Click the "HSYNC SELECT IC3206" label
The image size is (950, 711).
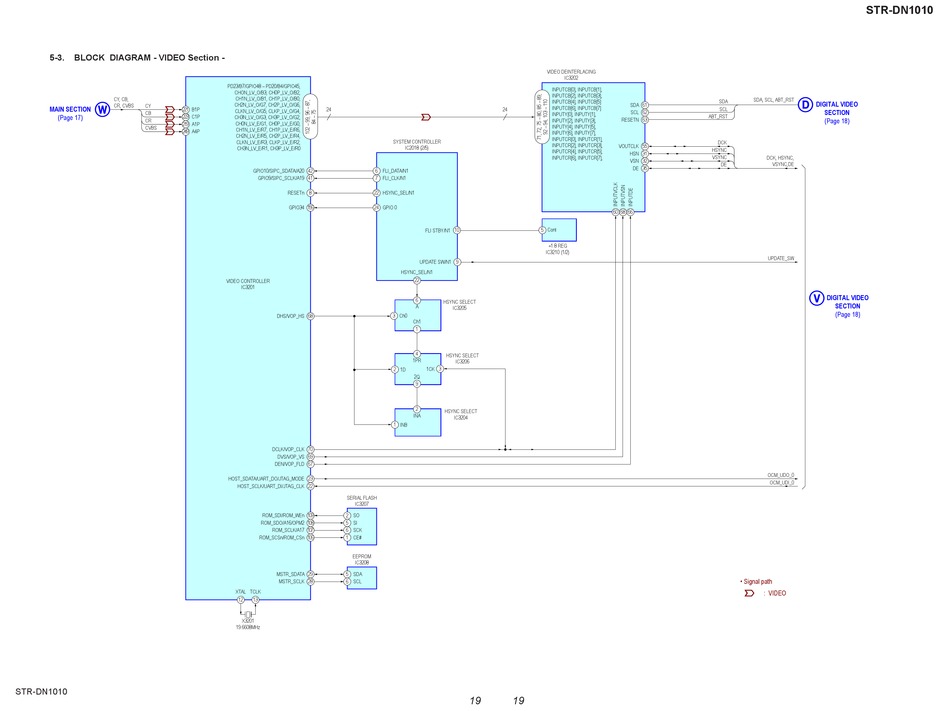point(462,359)
